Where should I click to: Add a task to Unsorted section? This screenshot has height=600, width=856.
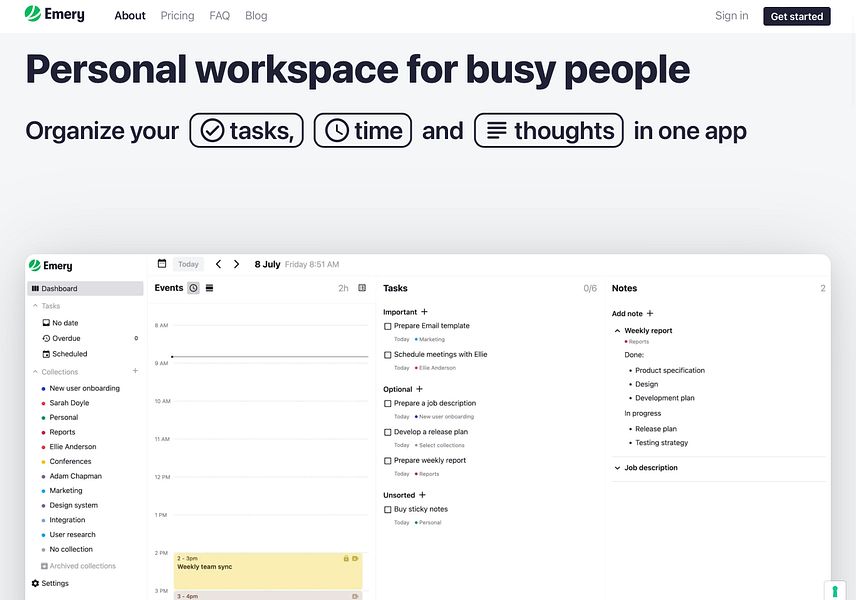coord(422,495)
